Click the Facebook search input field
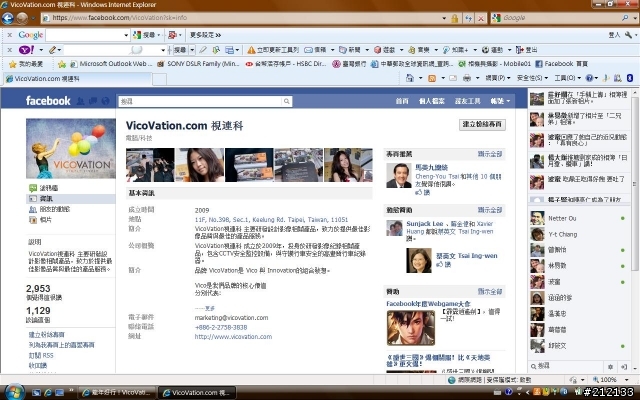The width and height of the screenshot is (640, 400). pyautogui.click(x=200, y=101)
